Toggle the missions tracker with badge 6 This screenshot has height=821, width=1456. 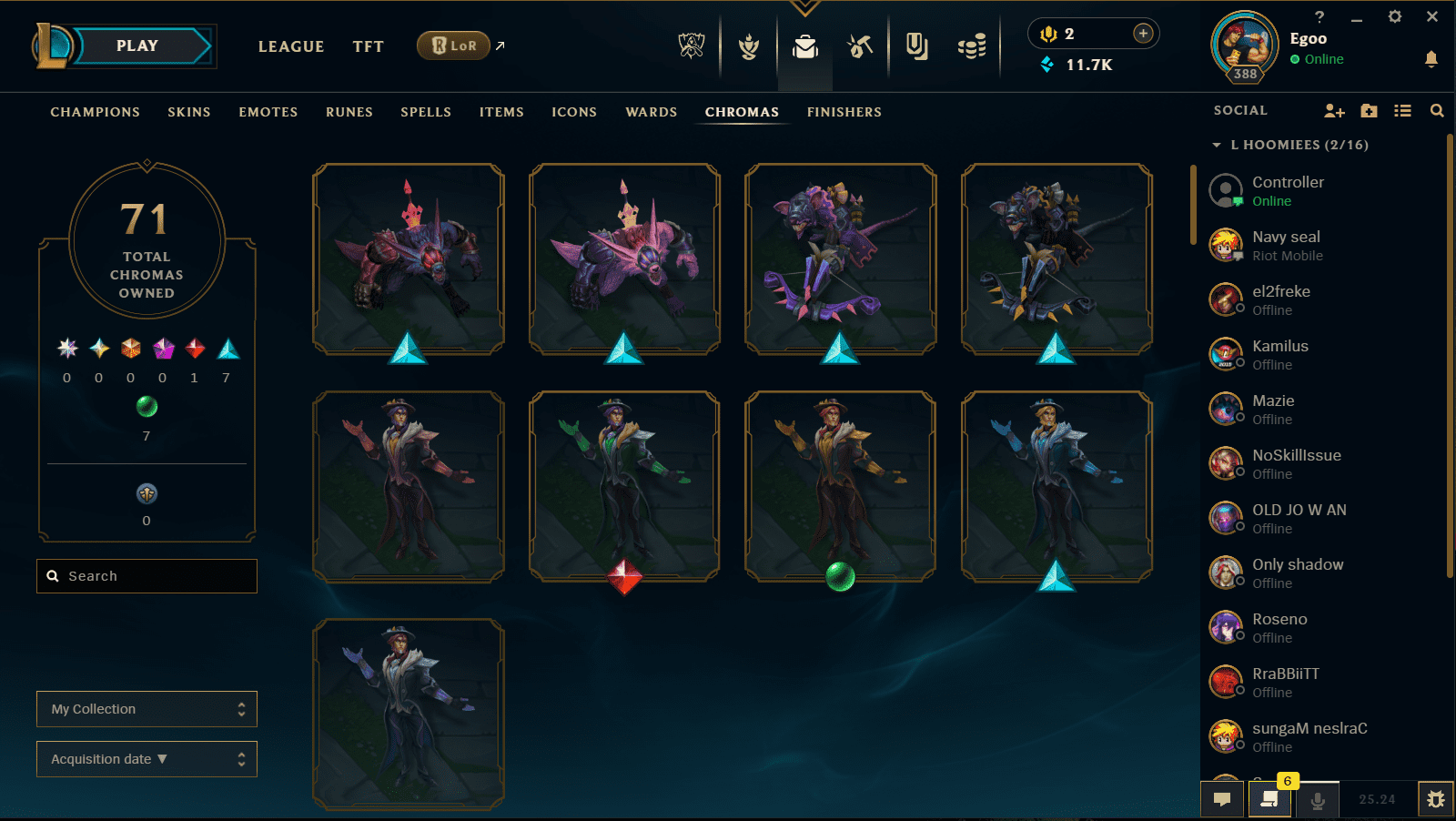point(1269,799)
